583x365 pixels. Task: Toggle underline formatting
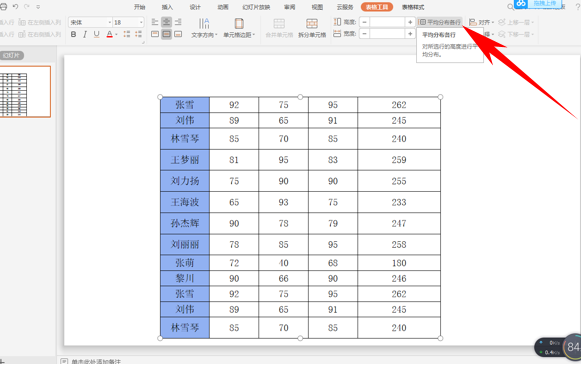click(x=96, y=34)
